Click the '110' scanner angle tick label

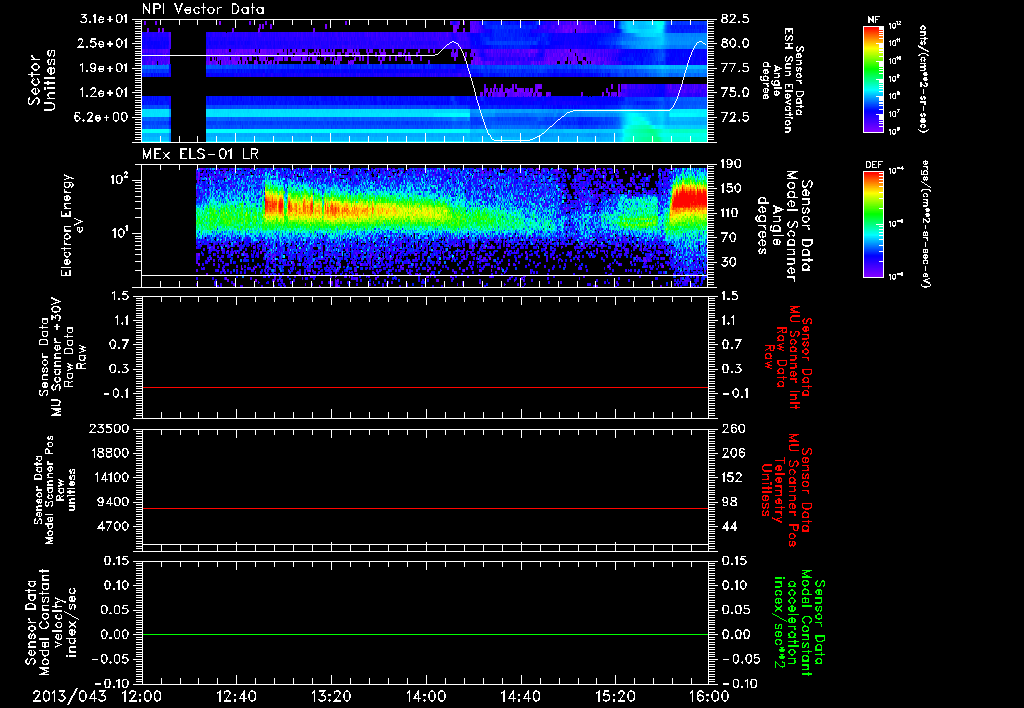[x=731, y=213]
